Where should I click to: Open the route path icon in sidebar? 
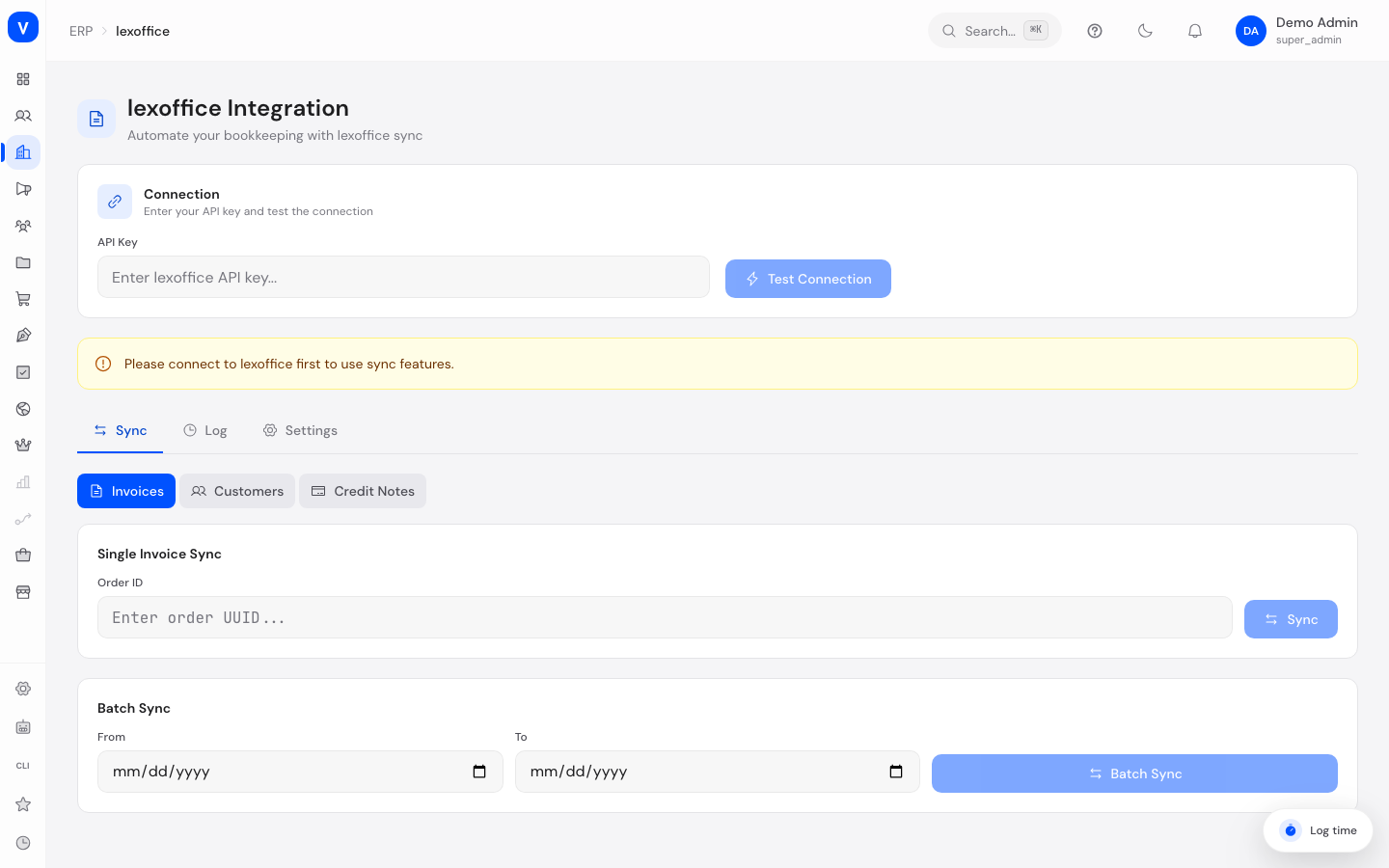[x=23, y=519]
